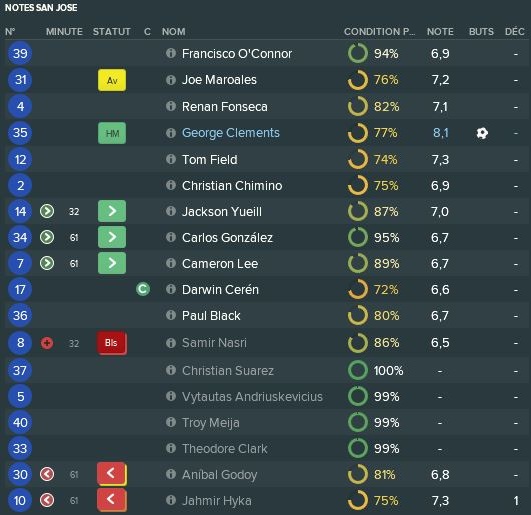The width and height of the screenshot is (531, 515).
Task: Open Vytautas Andriuskevicius player profile
Action: [252, 396]
